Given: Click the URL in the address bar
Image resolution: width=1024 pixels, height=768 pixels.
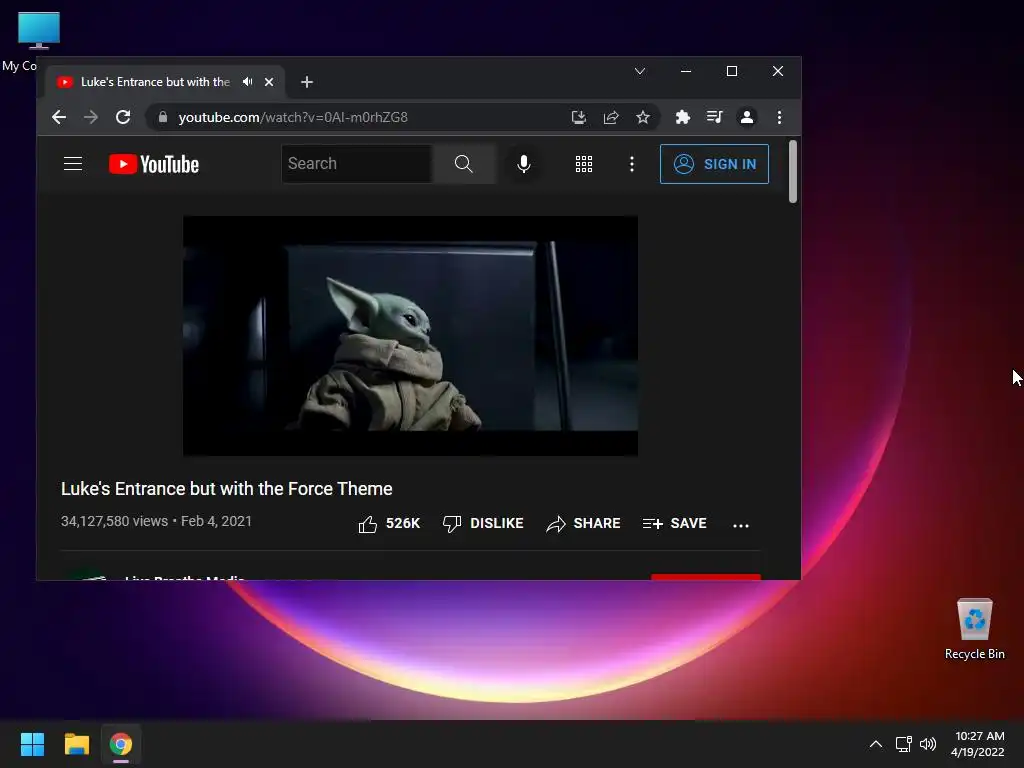Looking at the screenshot, I should click(x=293, y=118).
